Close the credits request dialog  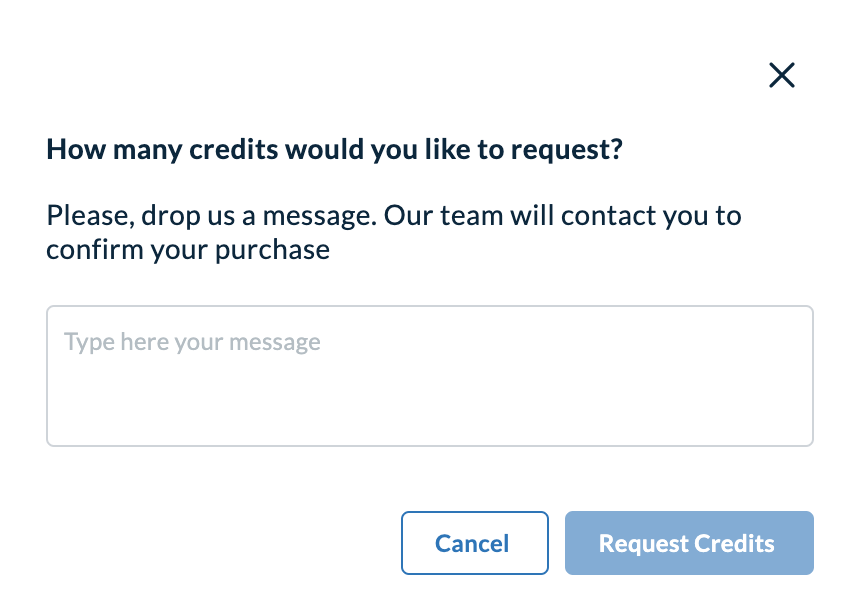click(781, 75)
